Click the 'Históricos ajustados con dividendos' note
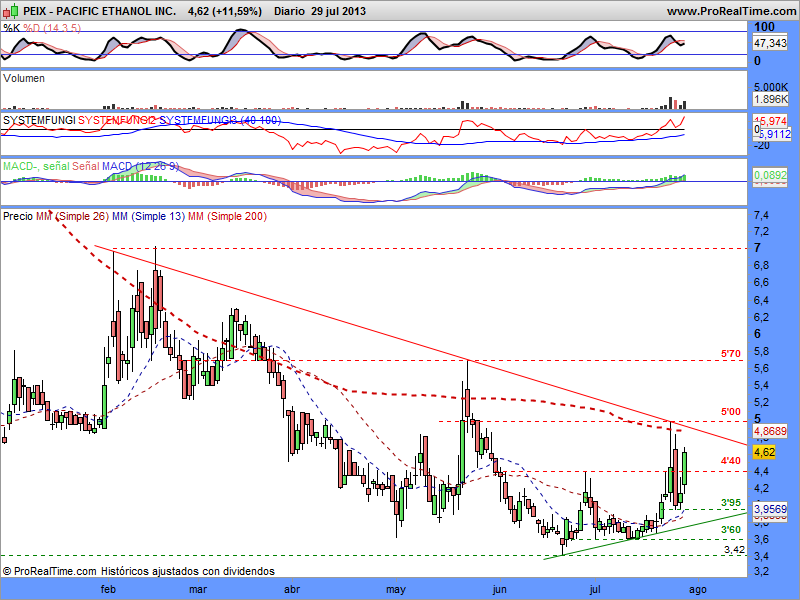 click(x=188, y=571)
